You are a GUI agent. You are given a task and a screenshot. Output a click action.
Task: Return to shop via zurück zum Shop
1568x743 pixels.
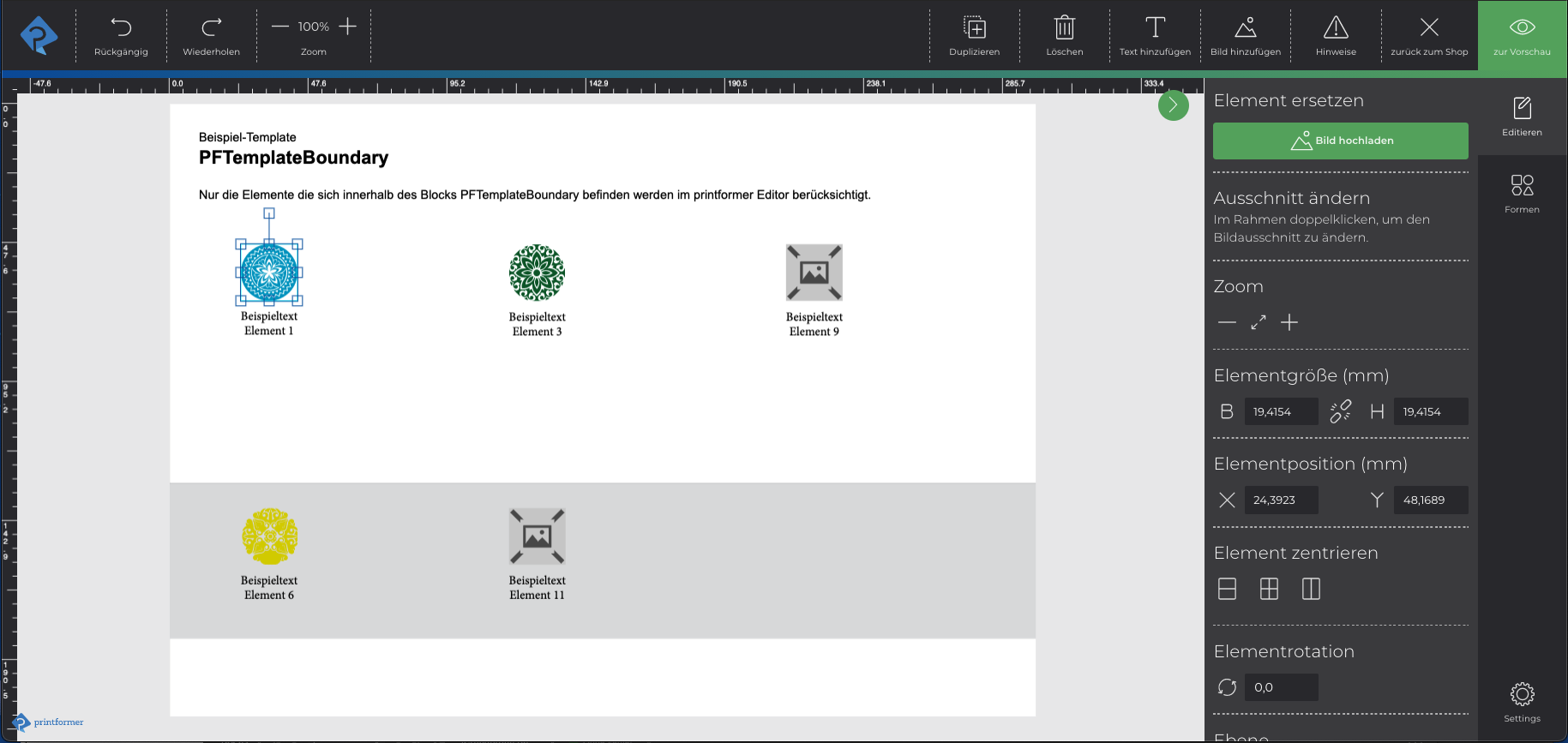(1429, 28)
